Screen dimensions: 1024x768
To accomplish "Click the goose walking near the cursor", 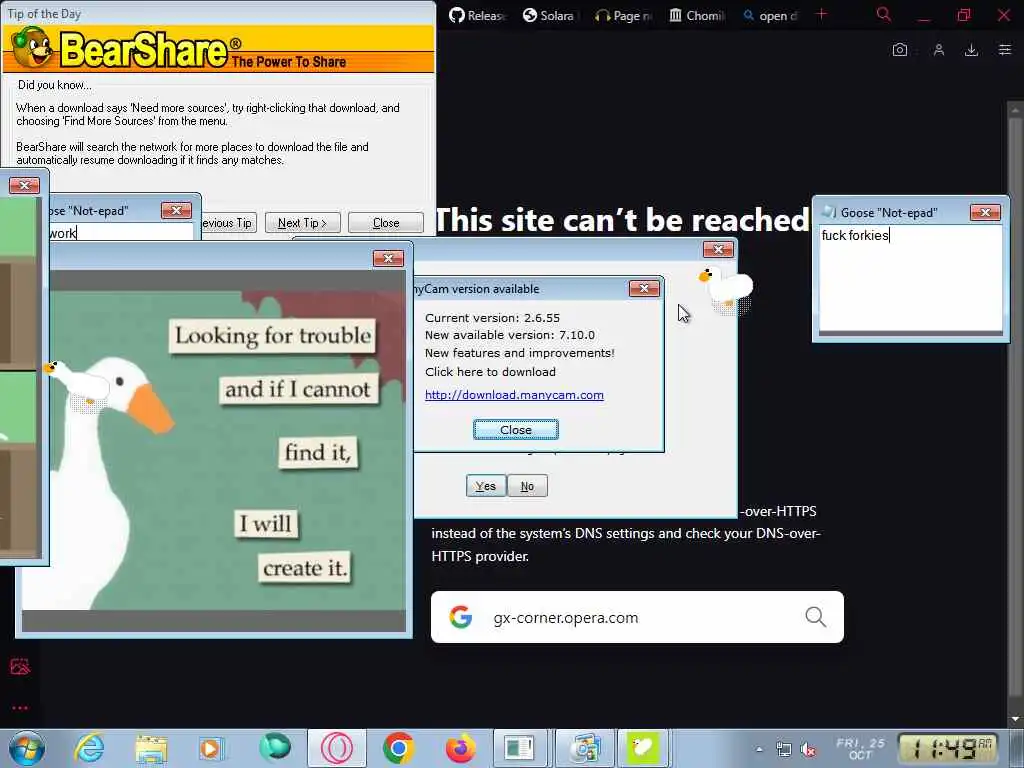I will tap(727, 289).
